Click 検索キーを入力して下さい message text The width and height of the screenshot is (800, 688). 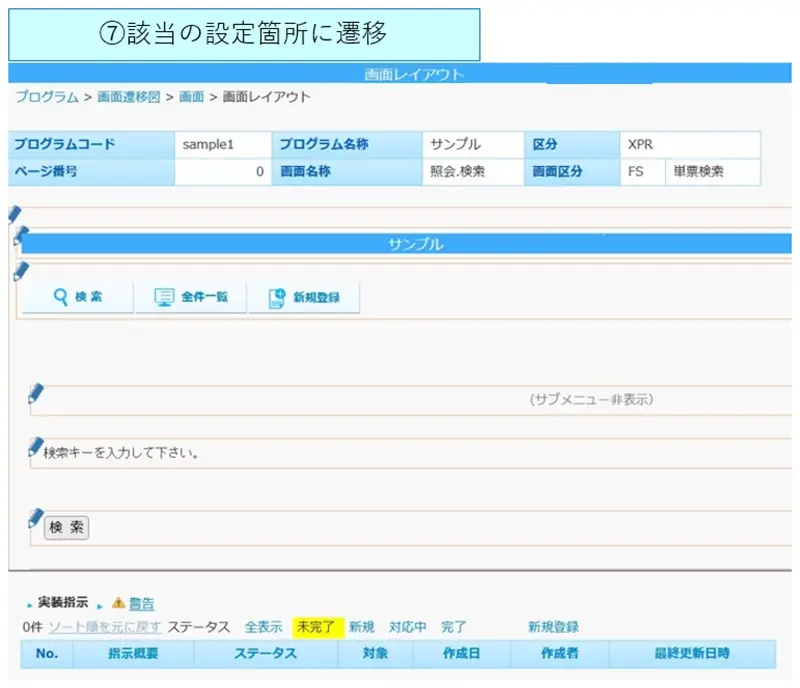pyautogui.click(x=121, y=453)
